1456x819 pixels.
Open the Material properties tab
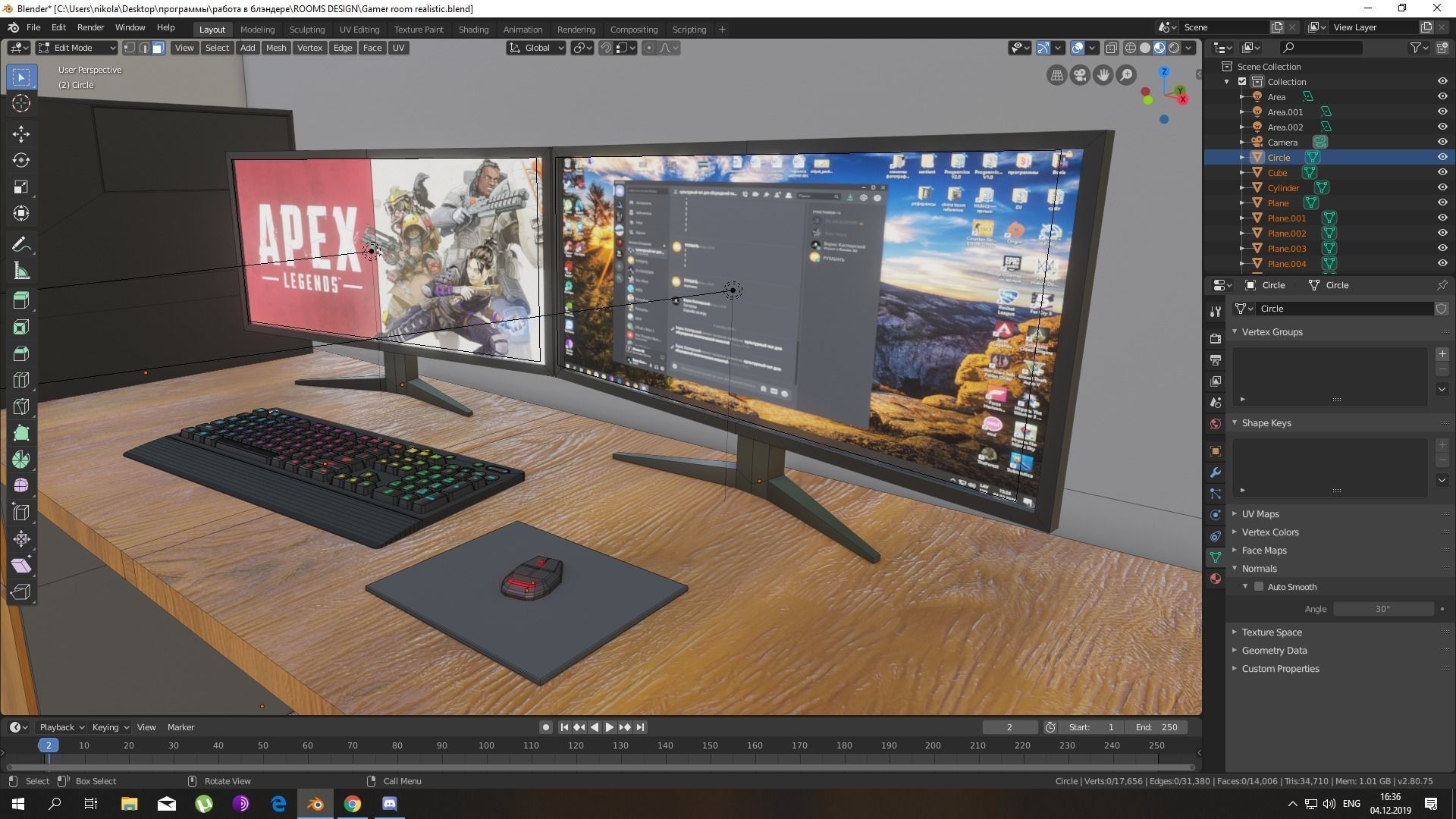(1216, 579)
